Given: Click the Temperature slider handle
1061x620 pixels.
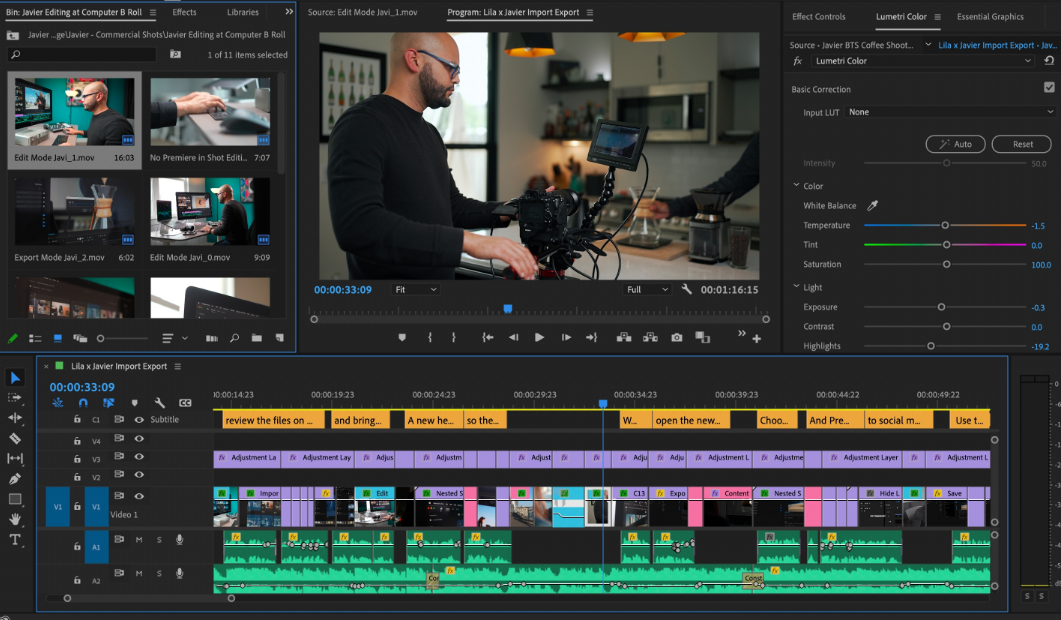Looking at the screenshot, I should pos(945,226).
